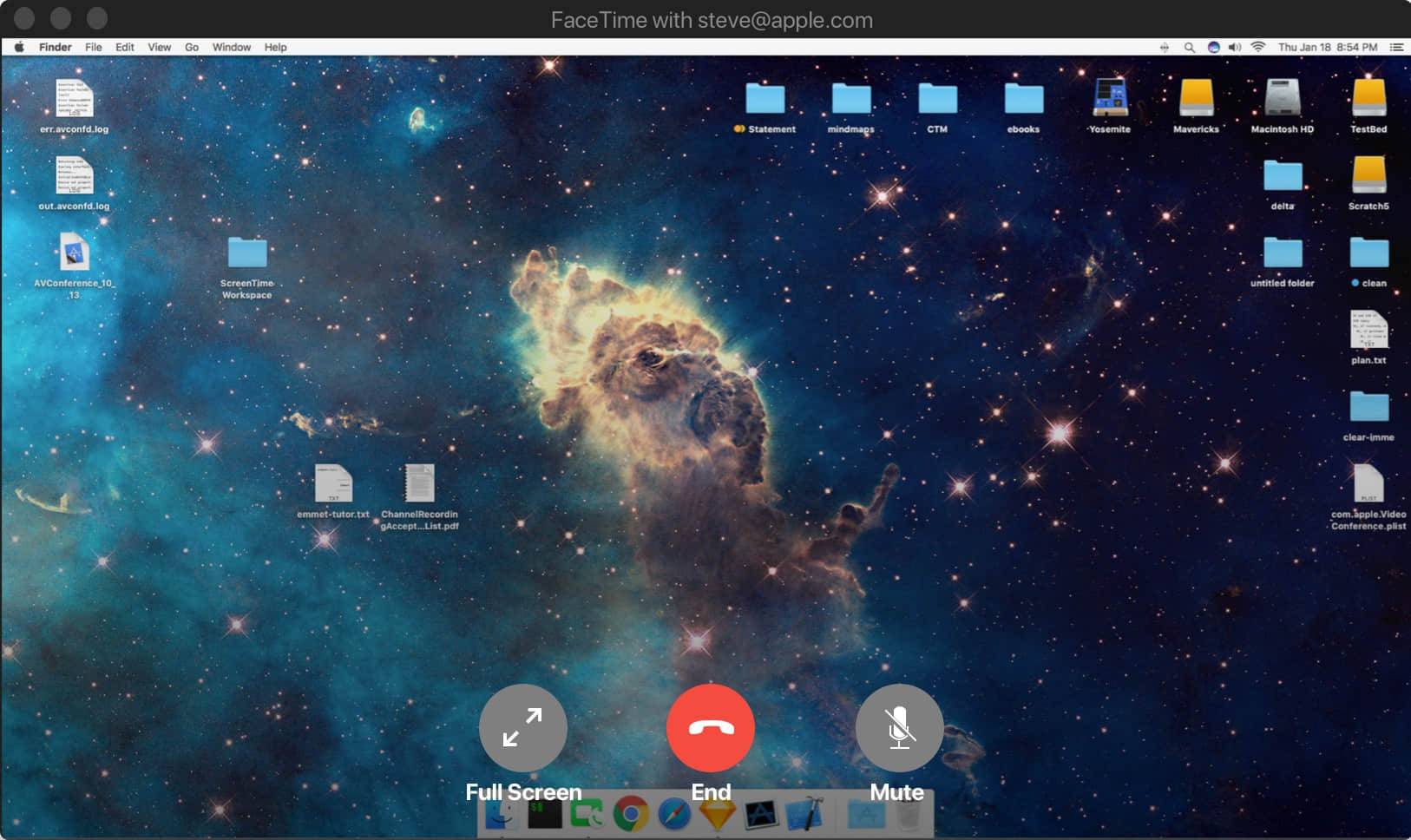
Task: Click the Spotlight search icon
Action: coord(1190,47)
